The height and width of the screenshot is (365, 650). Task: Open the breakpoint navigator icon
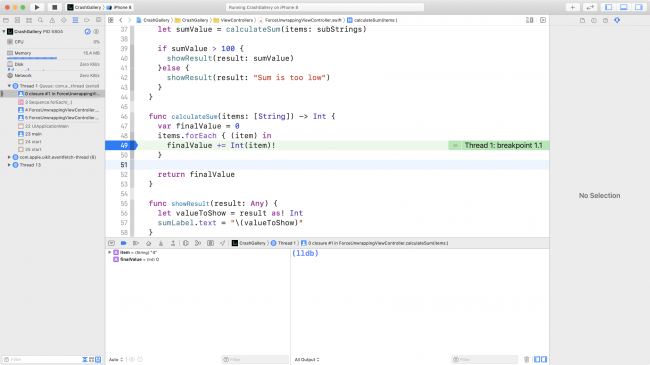tap(87, 20)
